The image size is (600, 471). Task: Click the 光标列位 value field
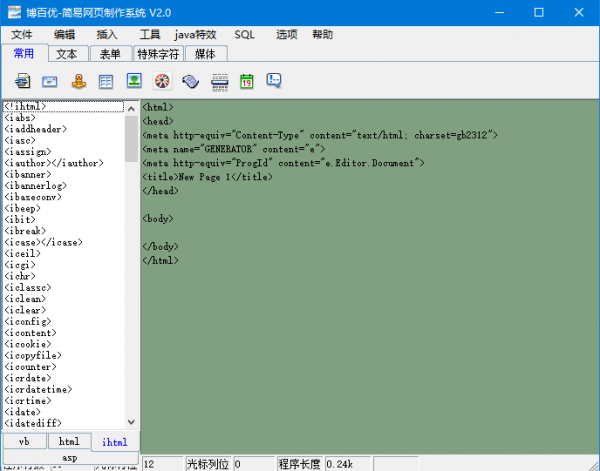pyautogui.click(x=253, y=464)
